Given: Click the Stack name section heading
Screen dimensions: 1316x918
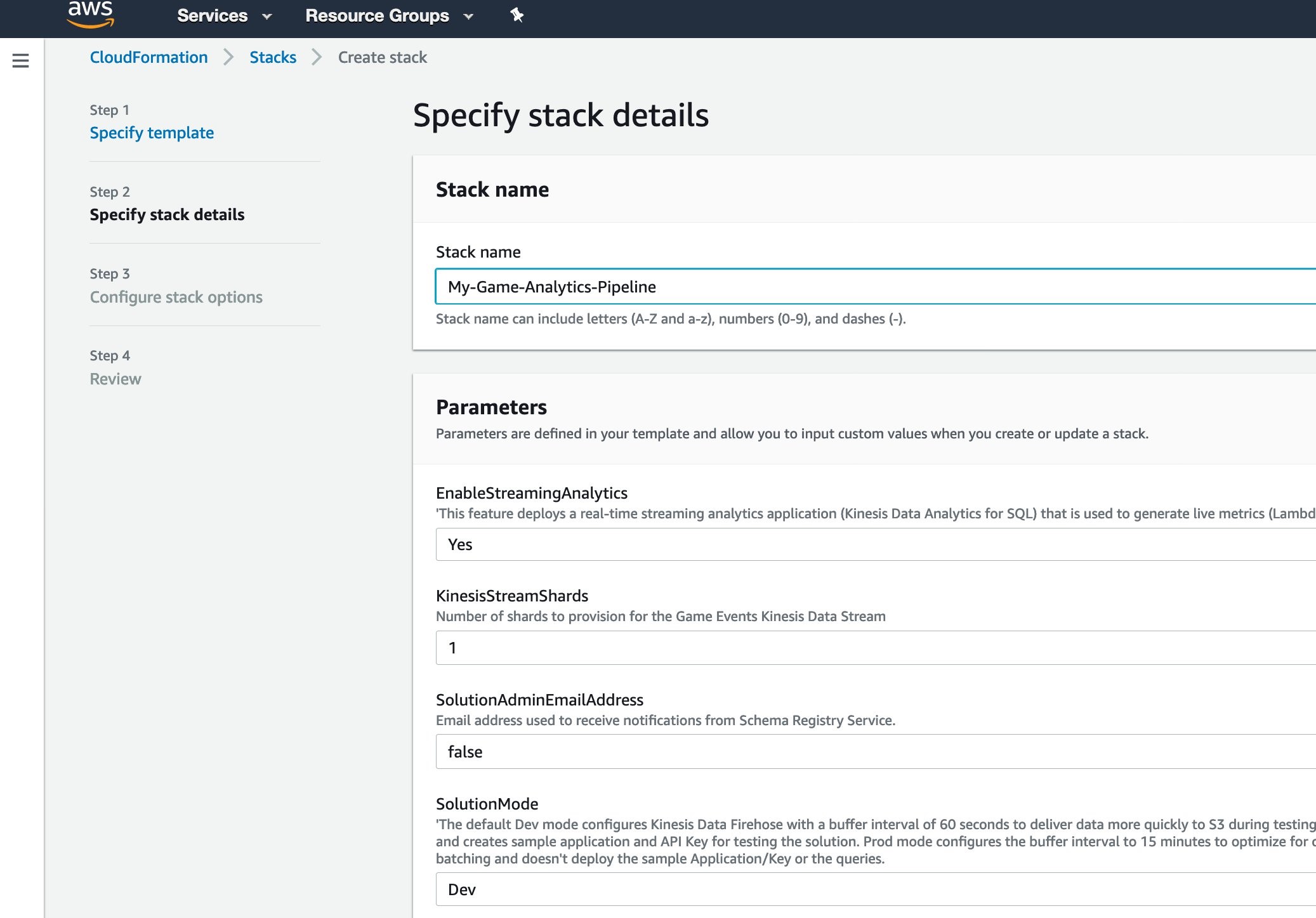Looking at the screenshot, I should click(x=492, y=190).
